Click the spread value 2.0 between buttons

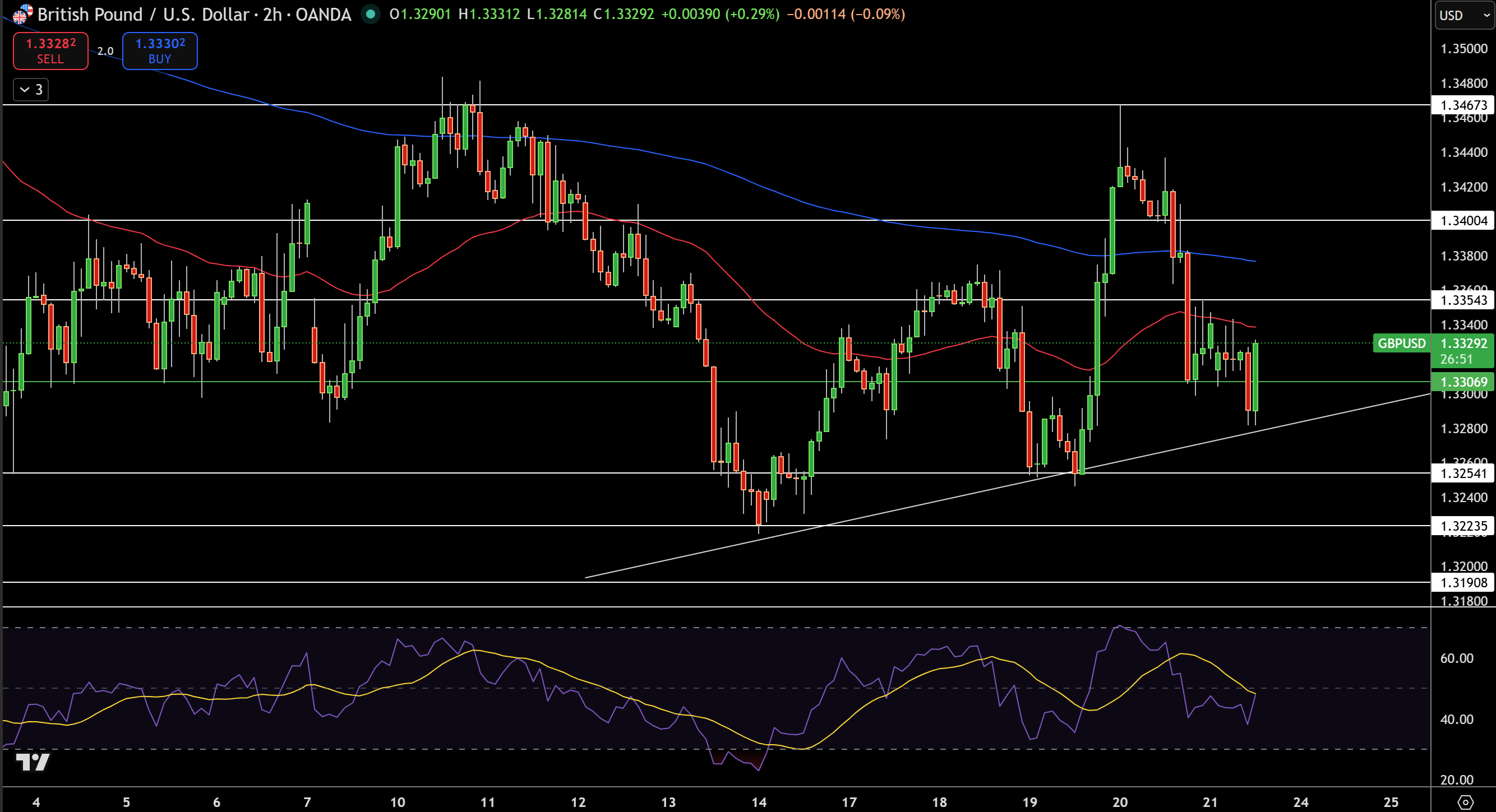click(x=105, y=51)
